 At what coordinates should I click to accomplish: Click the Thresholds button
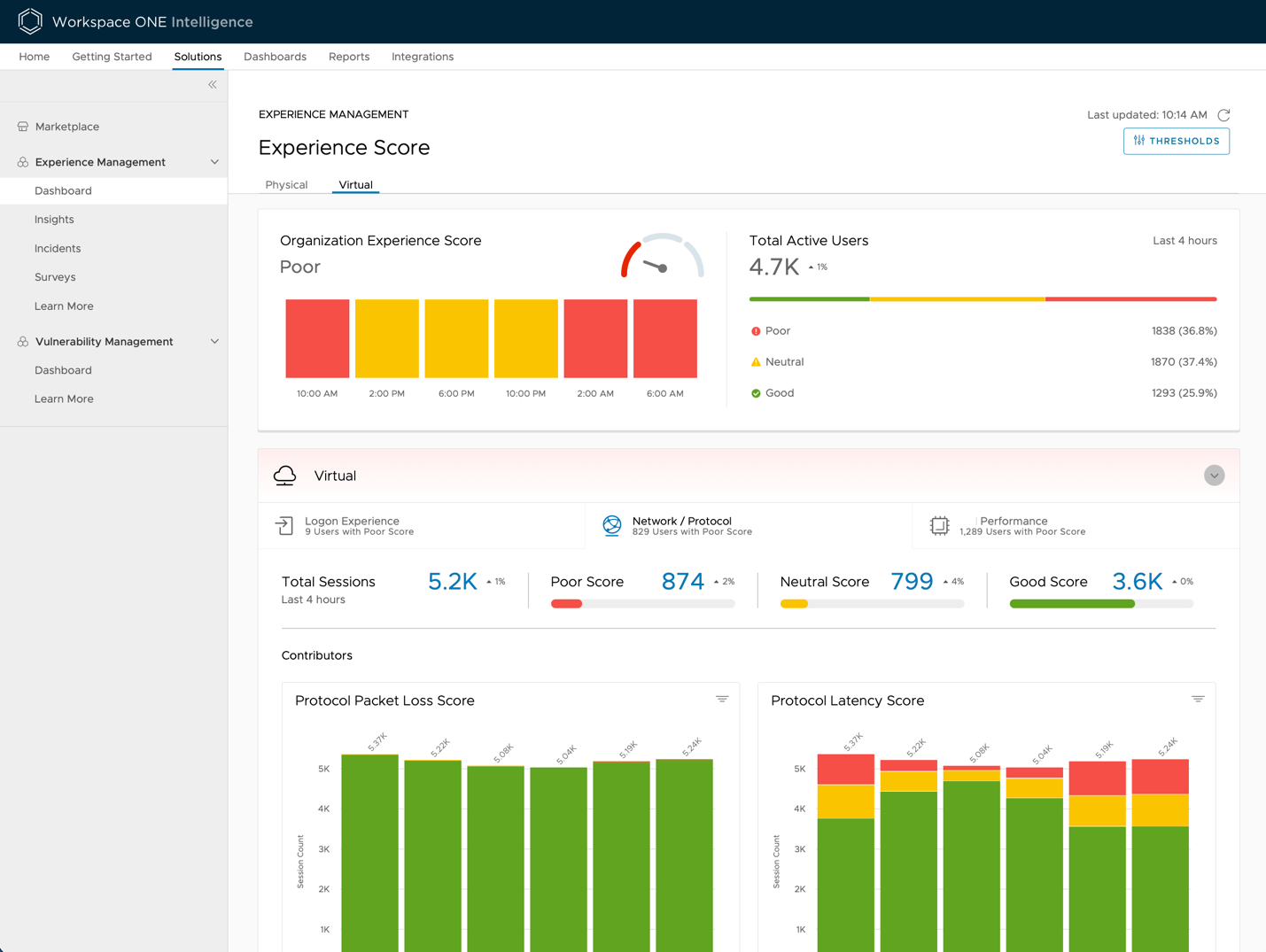point(1176,141)
